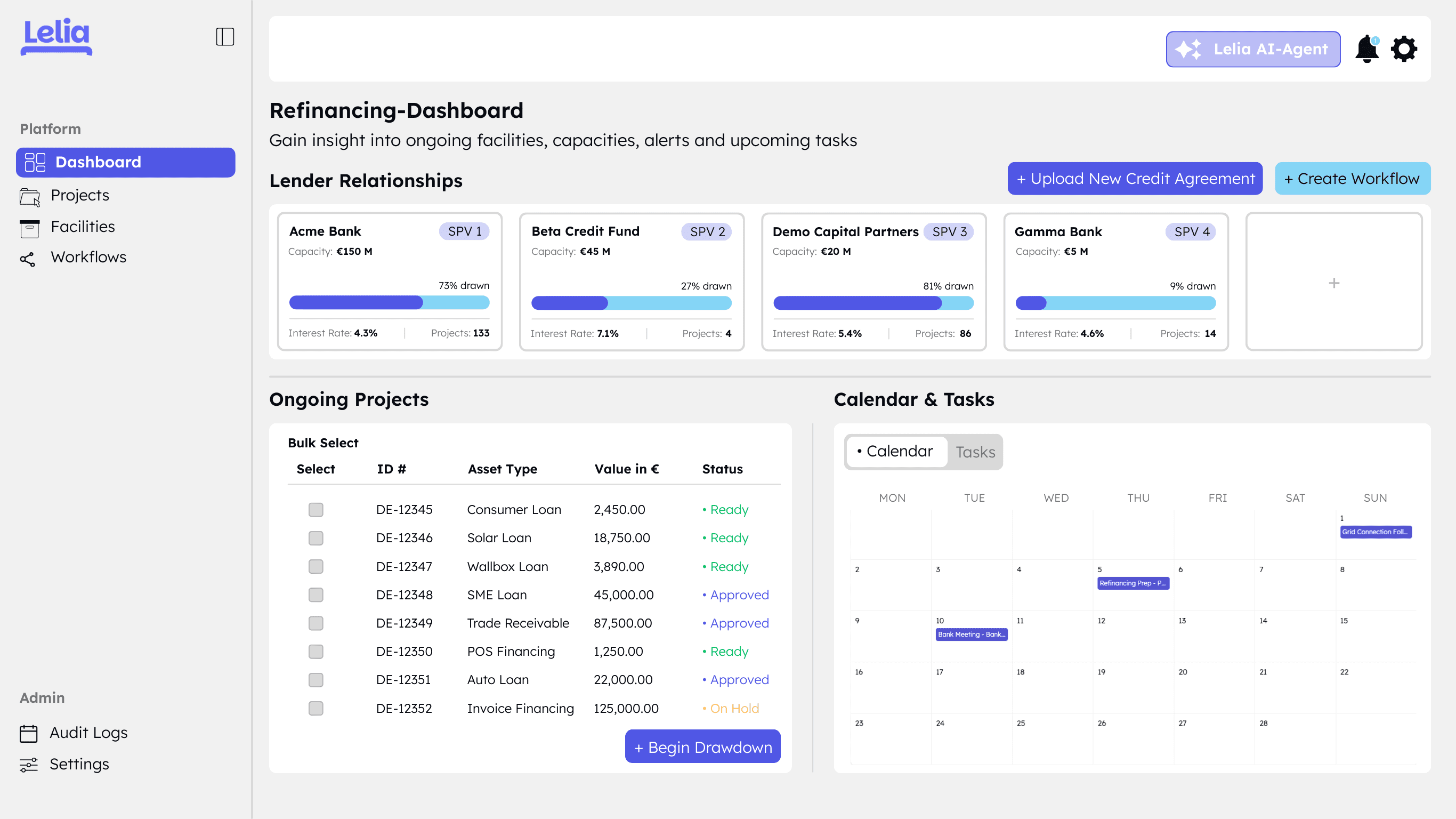Click the Workflows share-node icon
The image size is (1456, 819).
(x=28, y=259)
